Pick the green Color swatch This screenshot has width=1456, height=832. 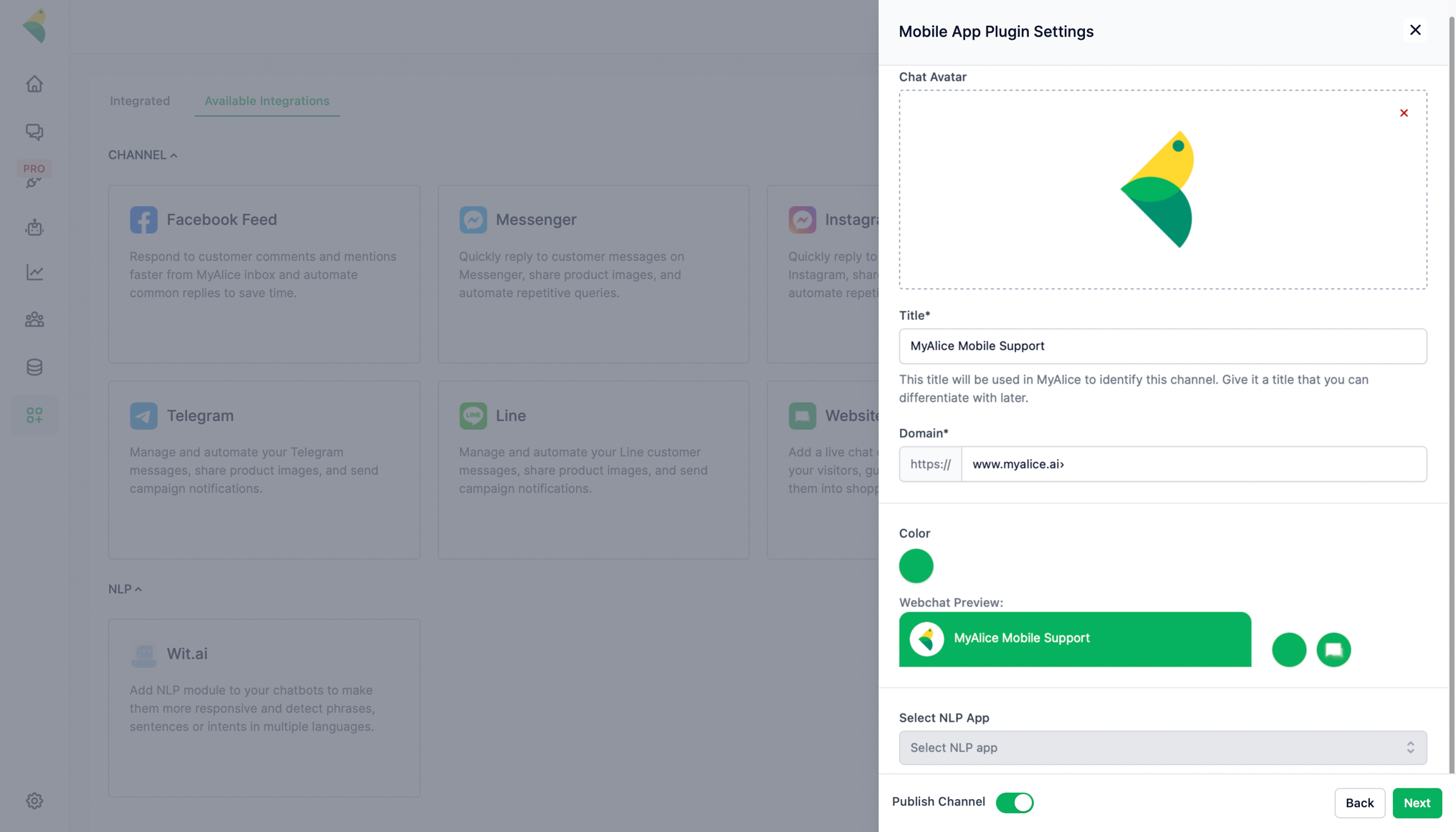(916, 566)
